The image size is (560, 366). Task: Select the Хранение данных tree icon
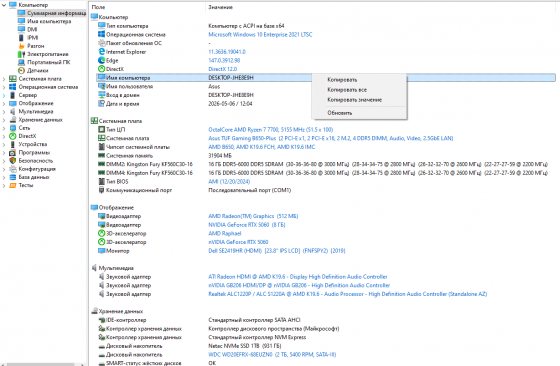click(12, 120)
